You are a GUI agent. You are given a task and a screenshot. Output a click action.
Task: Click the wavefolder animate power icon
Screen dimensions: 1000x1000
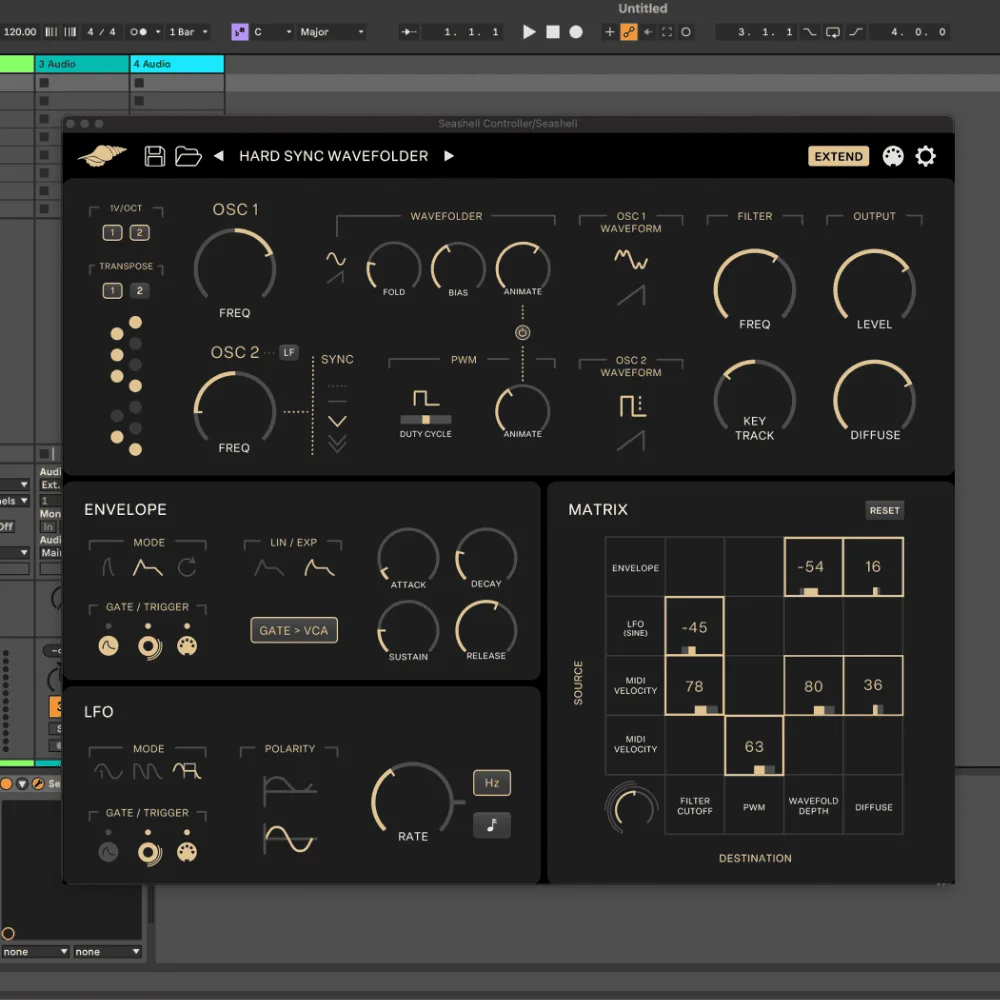522,333
